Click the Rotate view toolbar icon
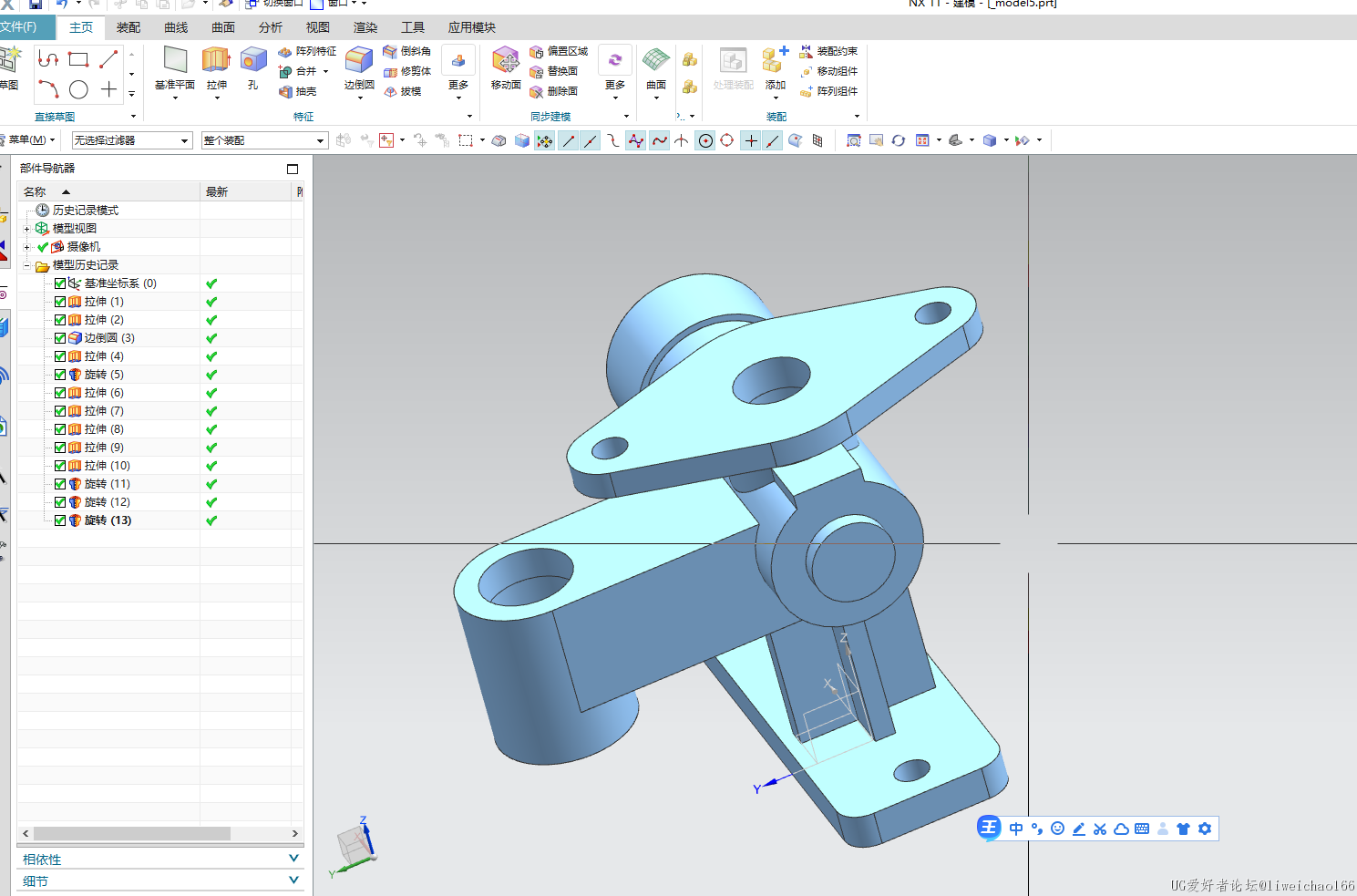Image resolution: width=1357 pixels, height=896 pixels. point(899,140)
